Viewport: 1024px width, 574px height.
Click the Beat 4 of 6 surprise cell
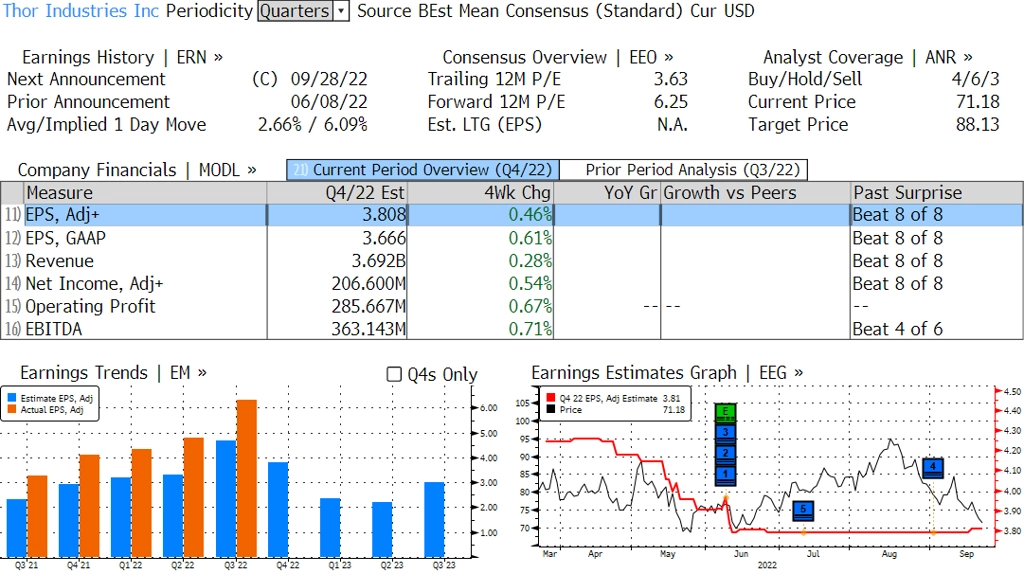897,329
